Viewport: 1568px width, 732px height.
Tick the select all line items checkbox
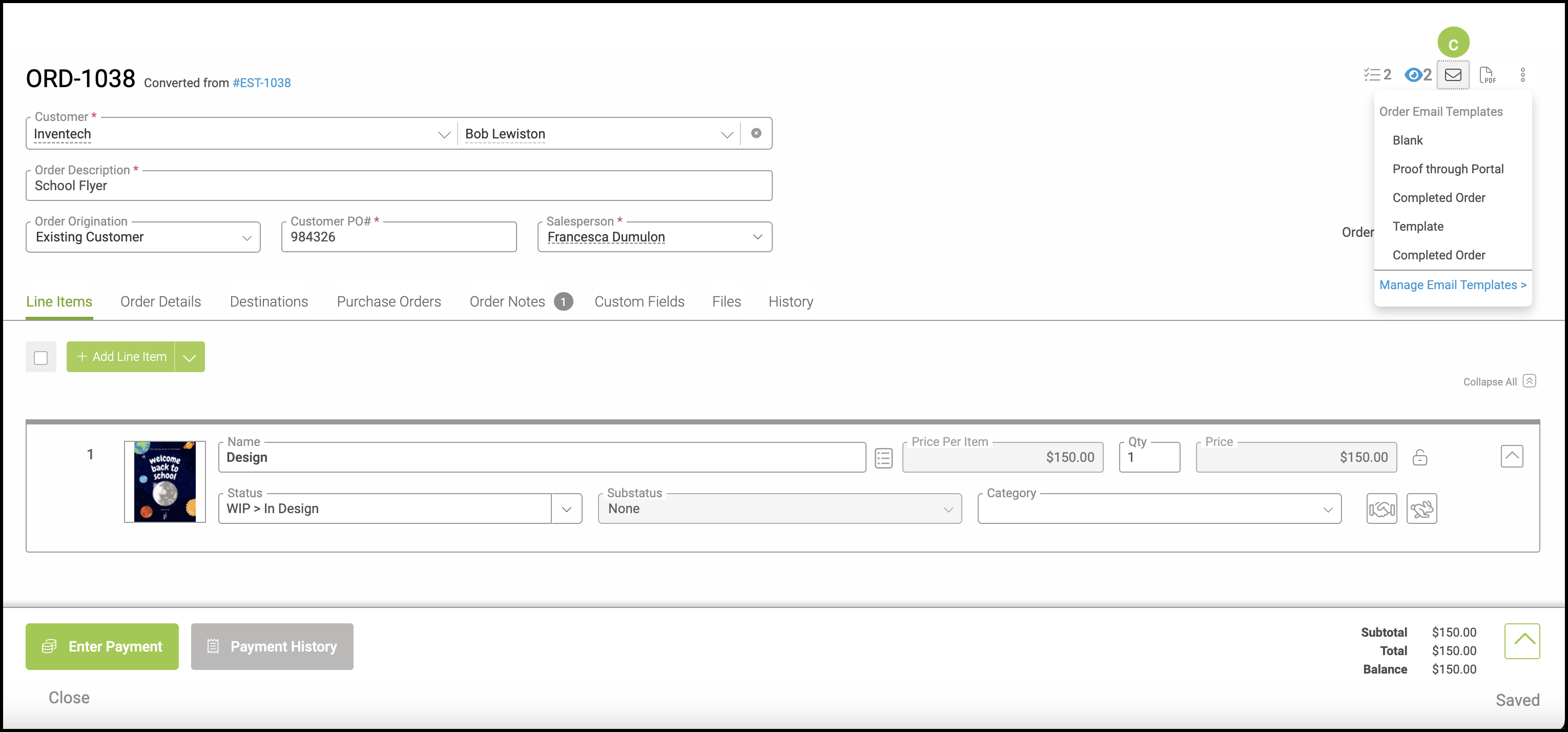coord(41,357)
